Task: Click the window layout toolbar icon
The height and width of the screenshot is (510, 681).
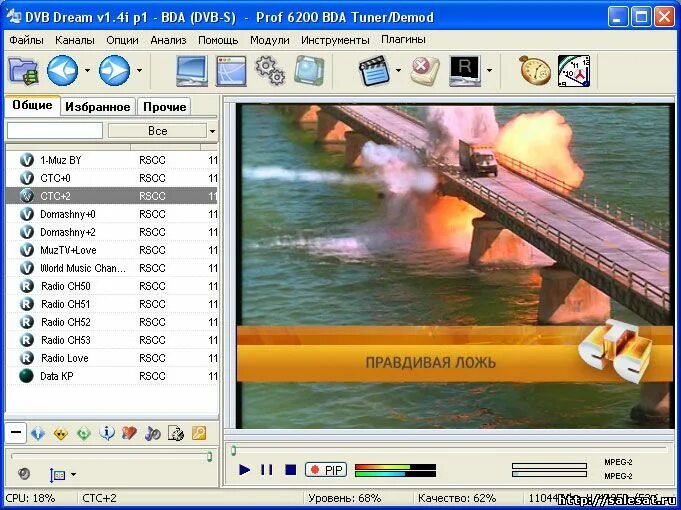Action: click(231, 71)
